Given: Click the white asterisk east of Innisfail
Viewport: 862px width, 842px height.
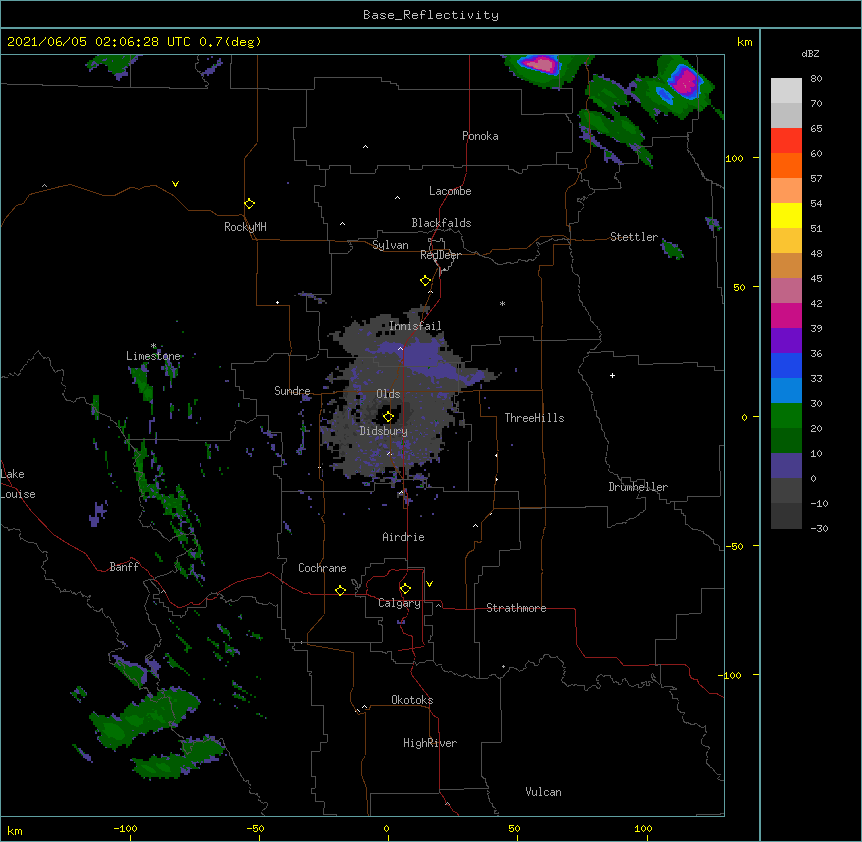Looking at the screenshot, I should 502,303.
